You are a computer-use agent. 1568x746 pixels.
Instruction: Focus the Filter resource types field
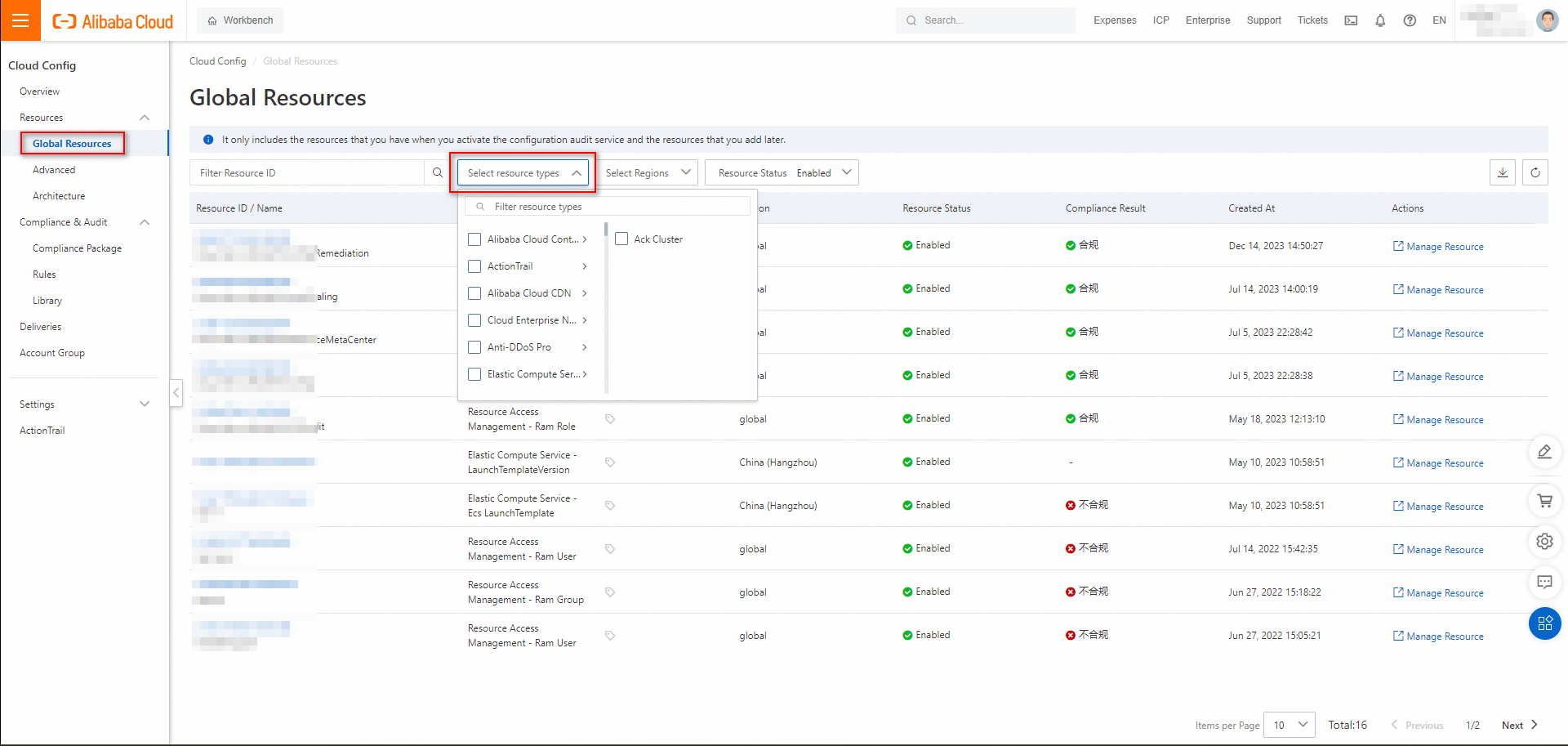tap(608, 206)
